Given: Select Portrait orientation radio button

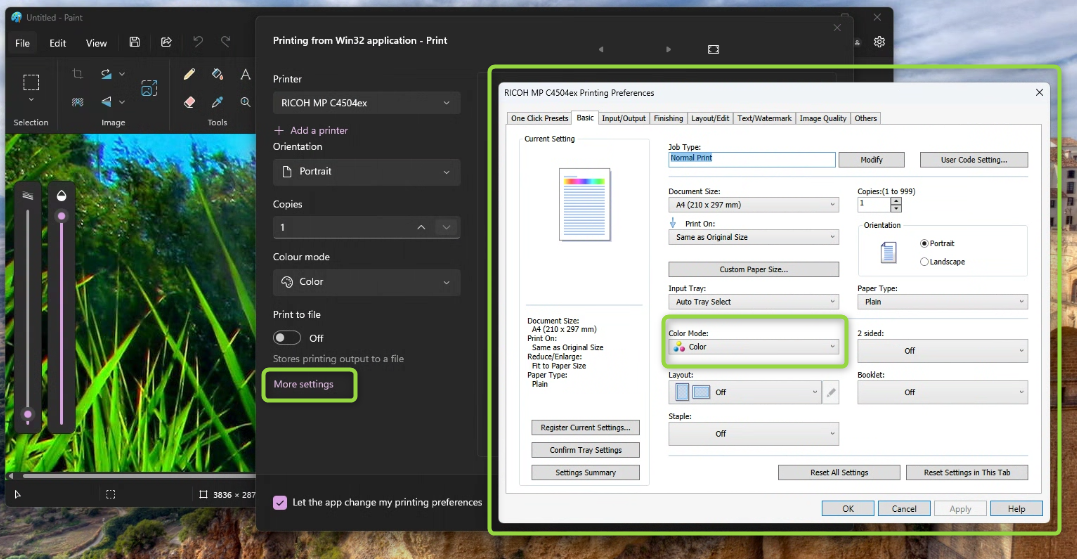Looking at the screenshot, I should (x=924, y=243).
